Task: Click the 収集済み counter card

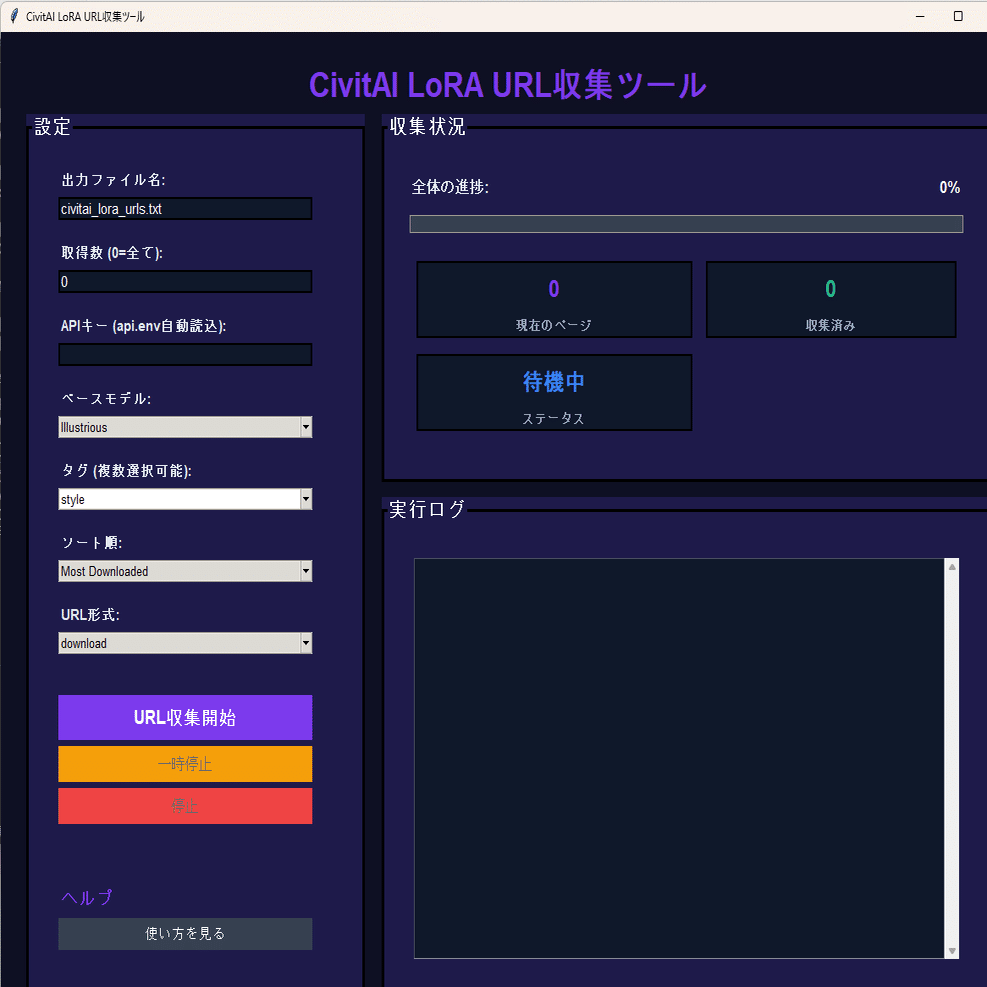Action: click(x=831, y=300)
